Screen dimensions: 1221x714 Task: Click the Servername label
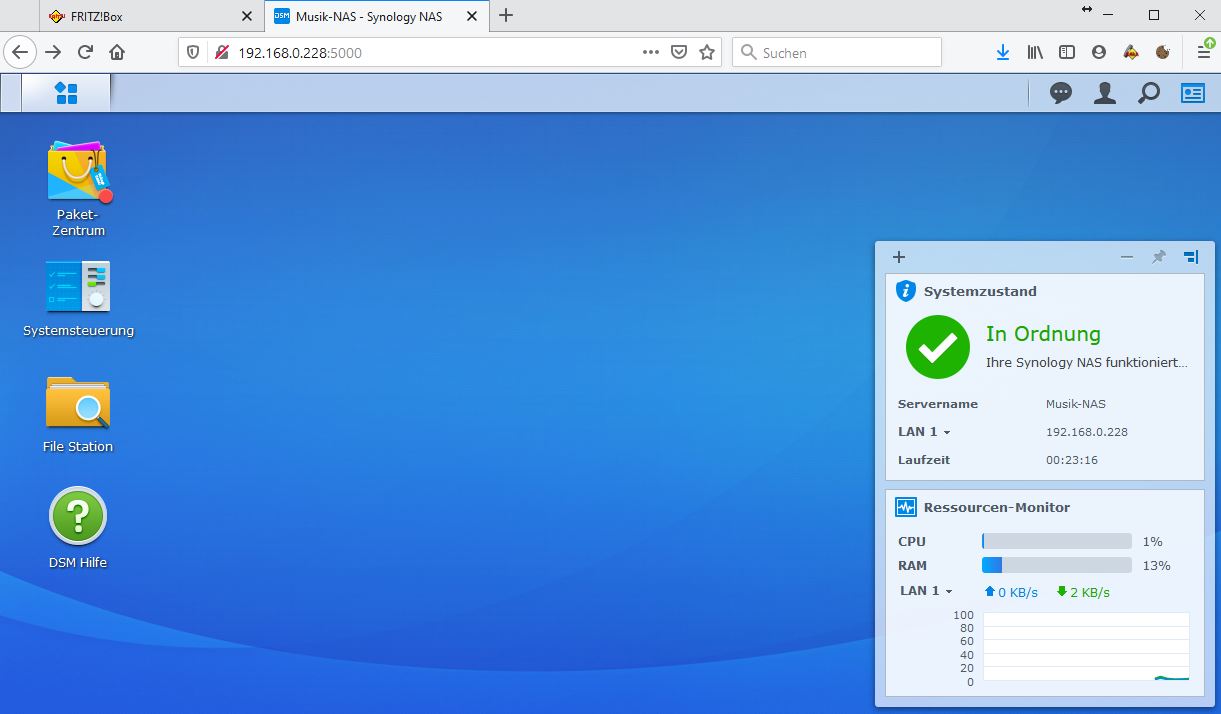938,404
